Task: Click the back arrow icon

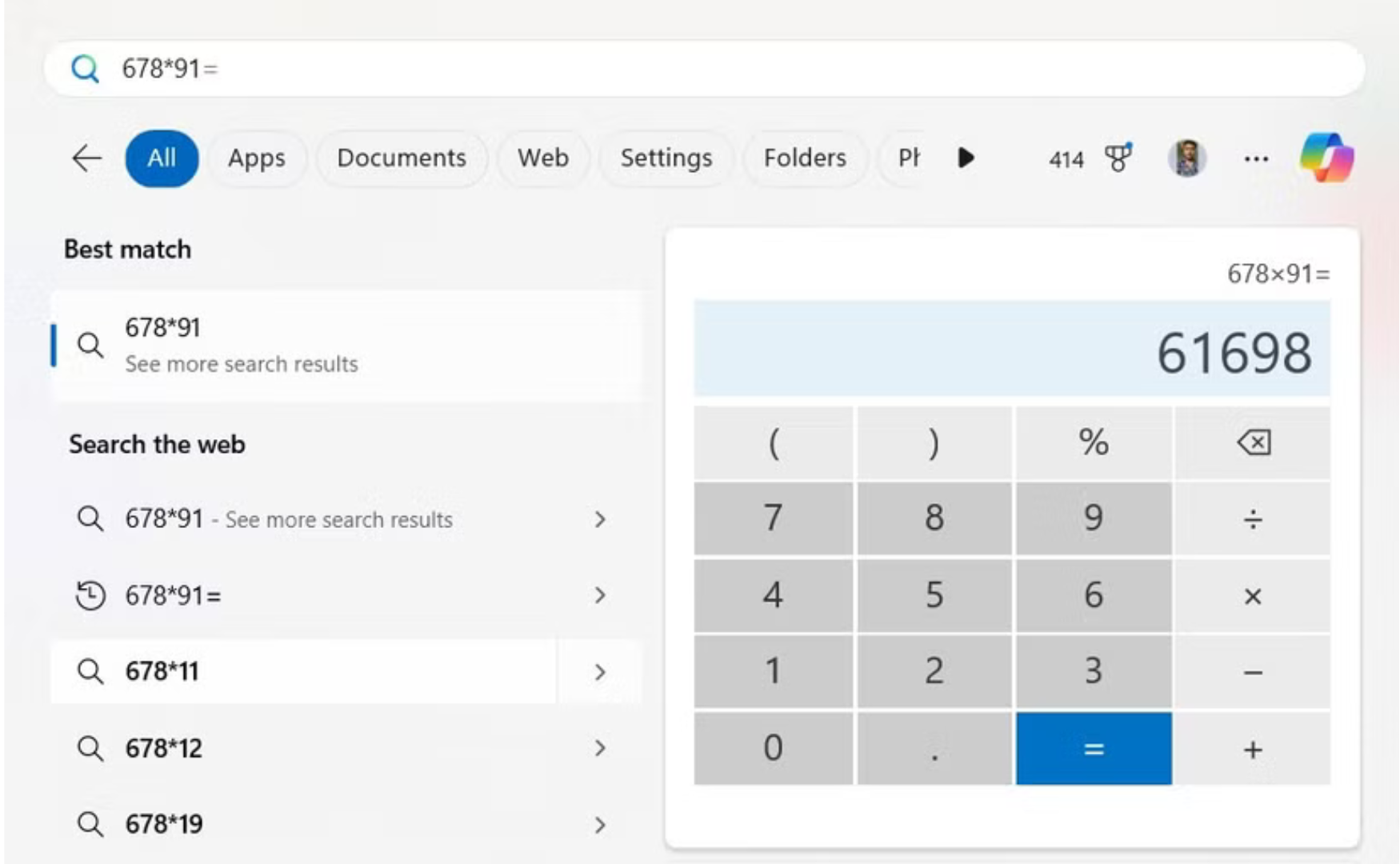Action: coord(86,158)
